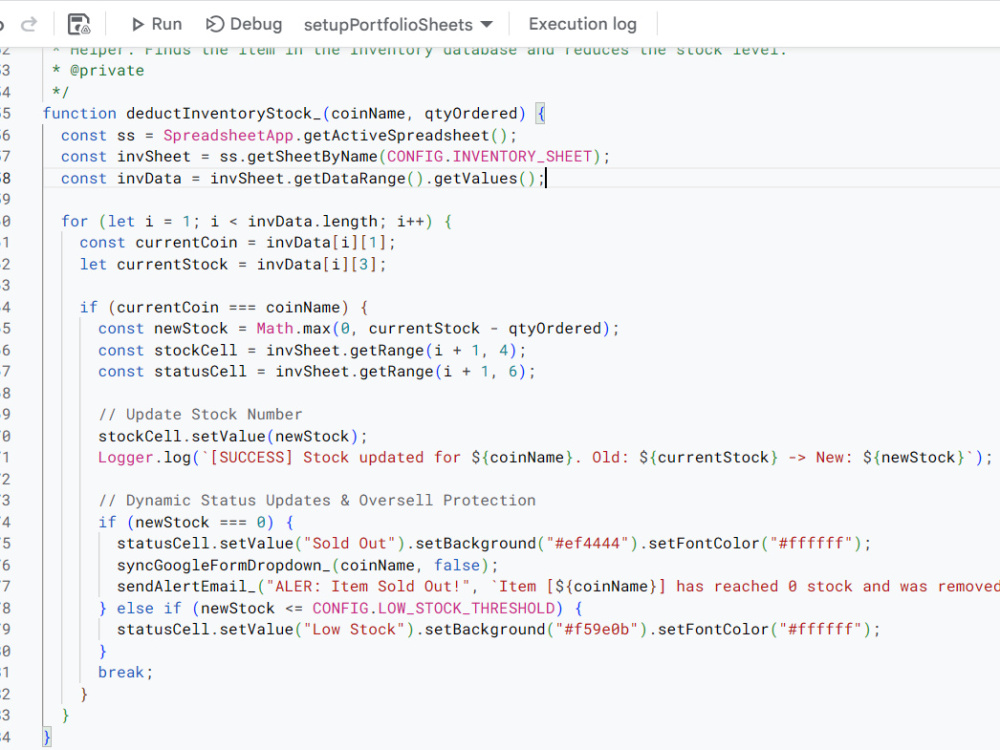Click CONFIG.LOW_STOCK_THRESHOLD in the else if
Screen dimensions: 1000x750
(x=433, y=608)
